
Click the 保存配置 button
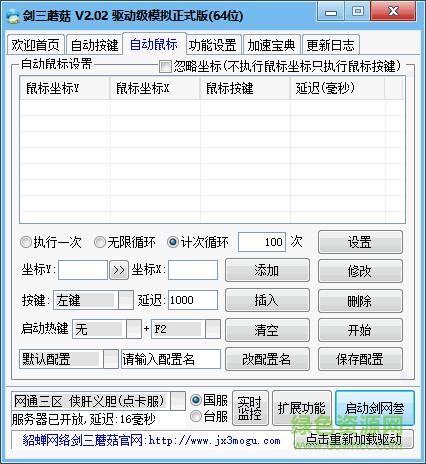point(360,359)
